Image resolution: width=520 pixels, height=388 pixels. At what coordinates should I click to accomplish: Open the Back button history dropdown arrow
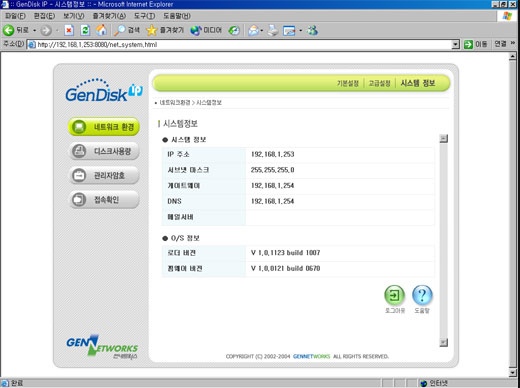(34, 31)
